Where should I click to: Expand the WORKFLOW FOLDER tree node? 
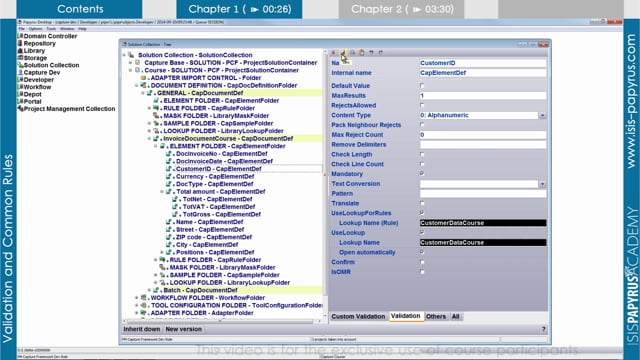[x=137, y=298]
